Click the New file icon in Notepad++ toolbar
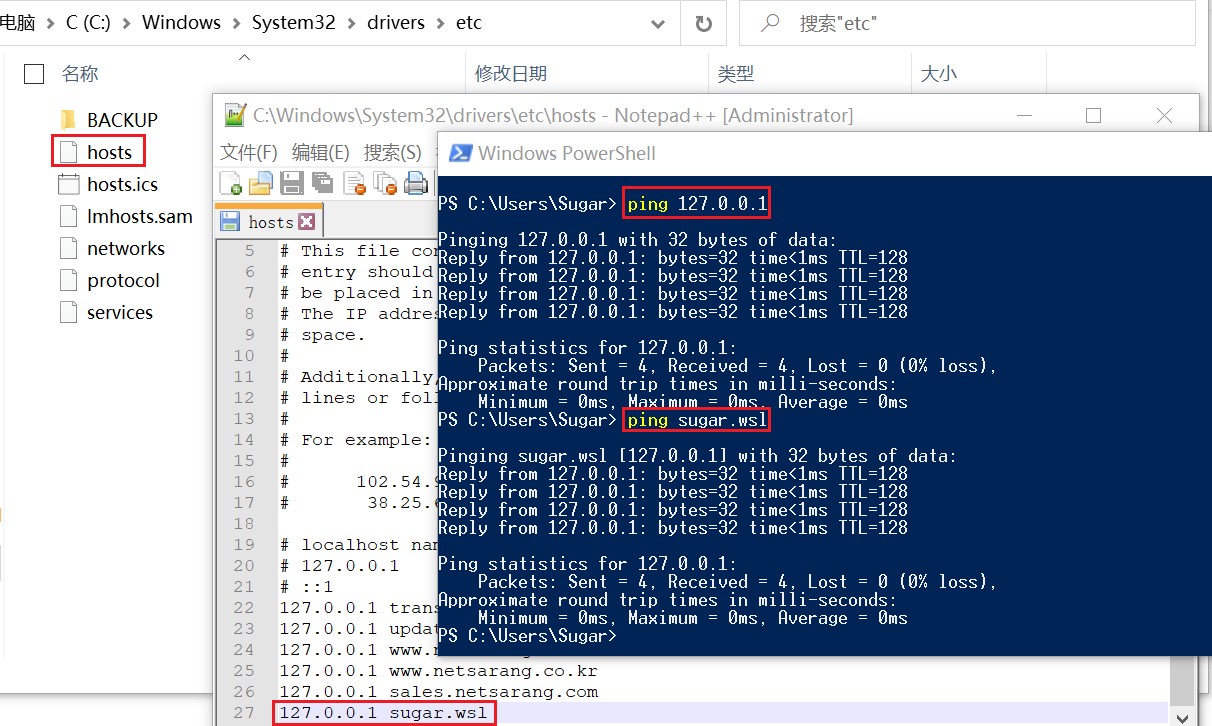Viewport: 1212px width, 726px height. tap(231, 183)
